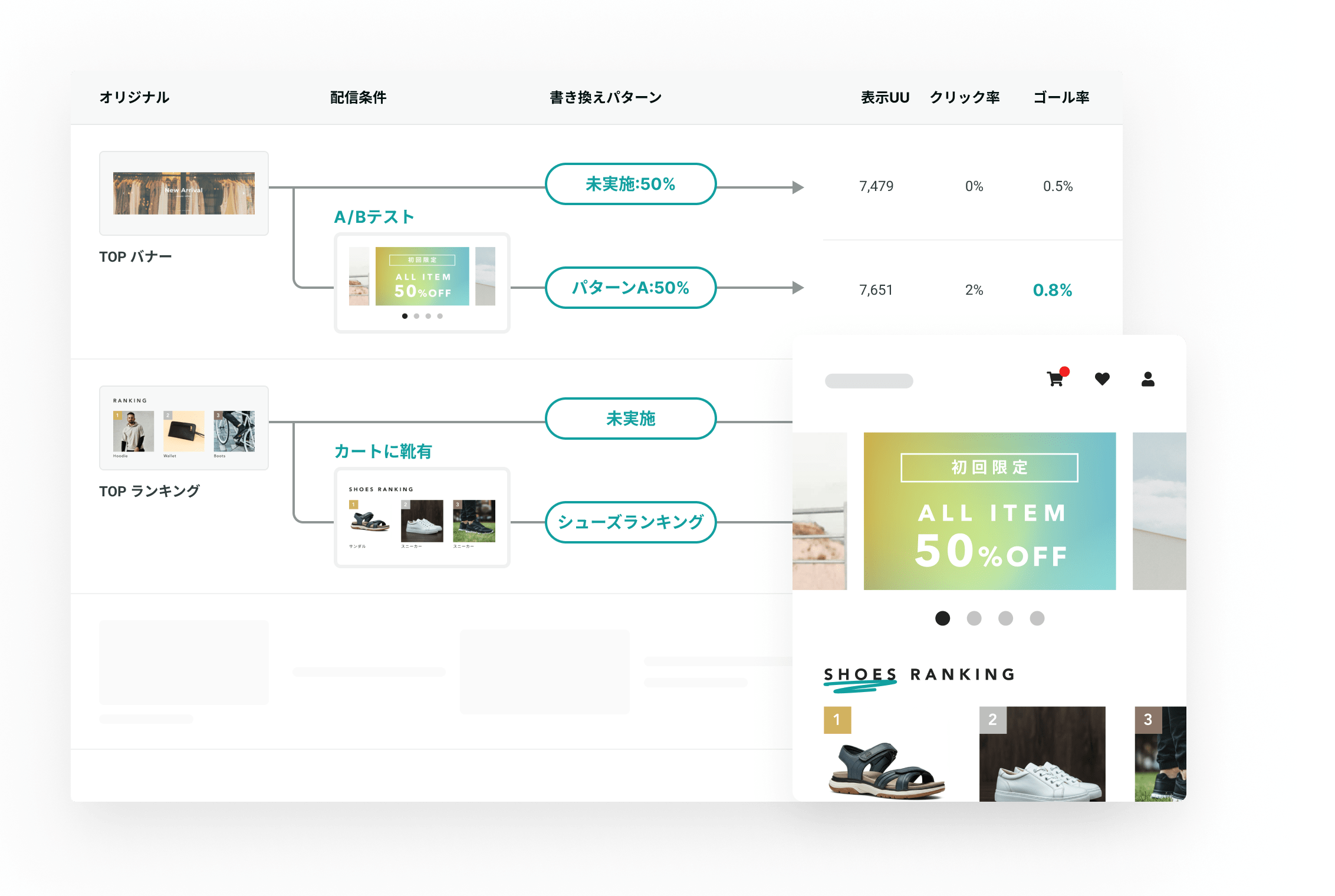Click the number 1 rank badge on sandal
This screenshot has height=896, width=1335.
click(837, 720)
